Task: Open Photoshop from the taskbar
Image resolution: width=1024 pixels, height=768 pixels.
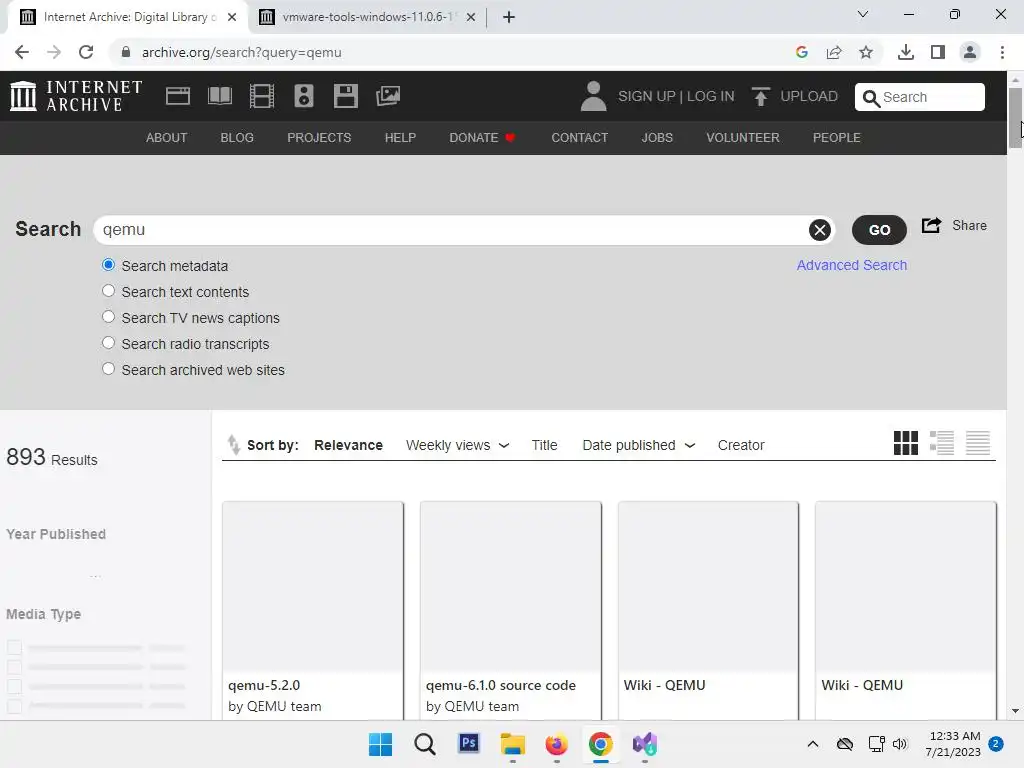Action: click(469, 743)
